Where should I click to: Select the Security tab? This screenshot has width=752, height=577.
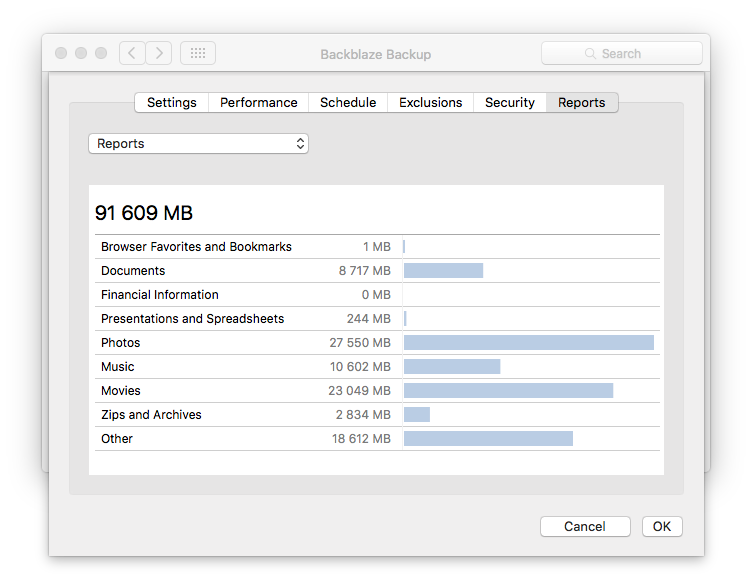point(509,103)
